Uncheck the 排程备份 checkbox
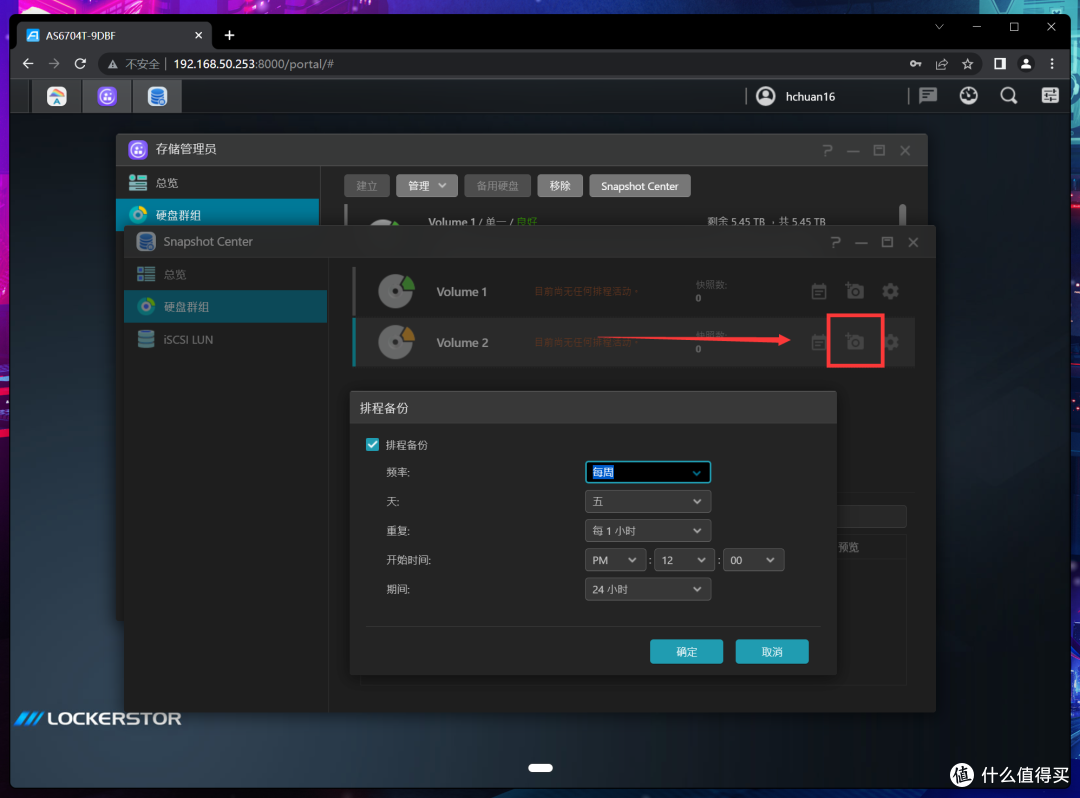The width and height of the screenshot is (1080, 798). (373, 445)
